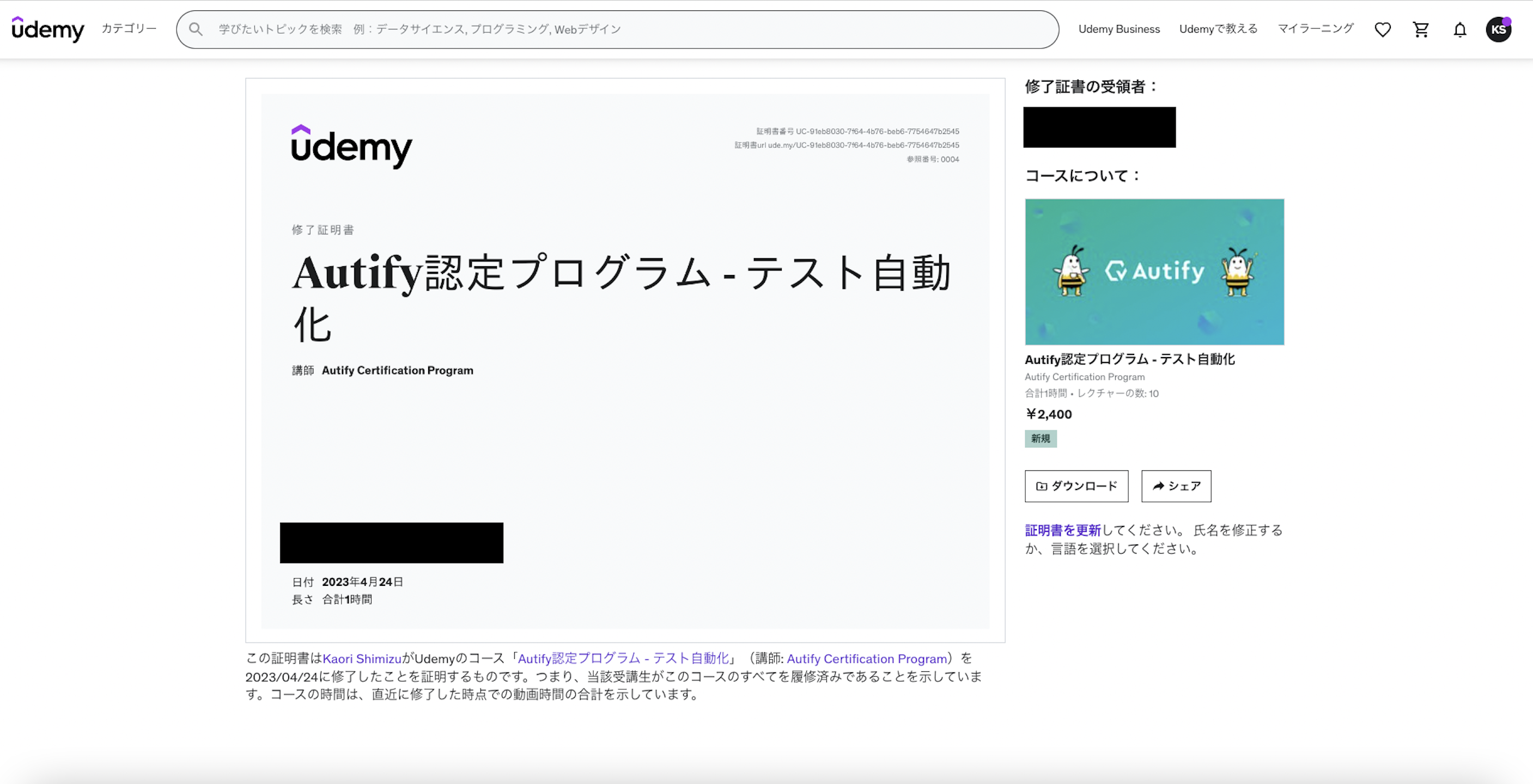Screen dimensions: 1533x784
Task: Click the Udemy logo in header
Action: pyautogui.click(x=48, y=28)
